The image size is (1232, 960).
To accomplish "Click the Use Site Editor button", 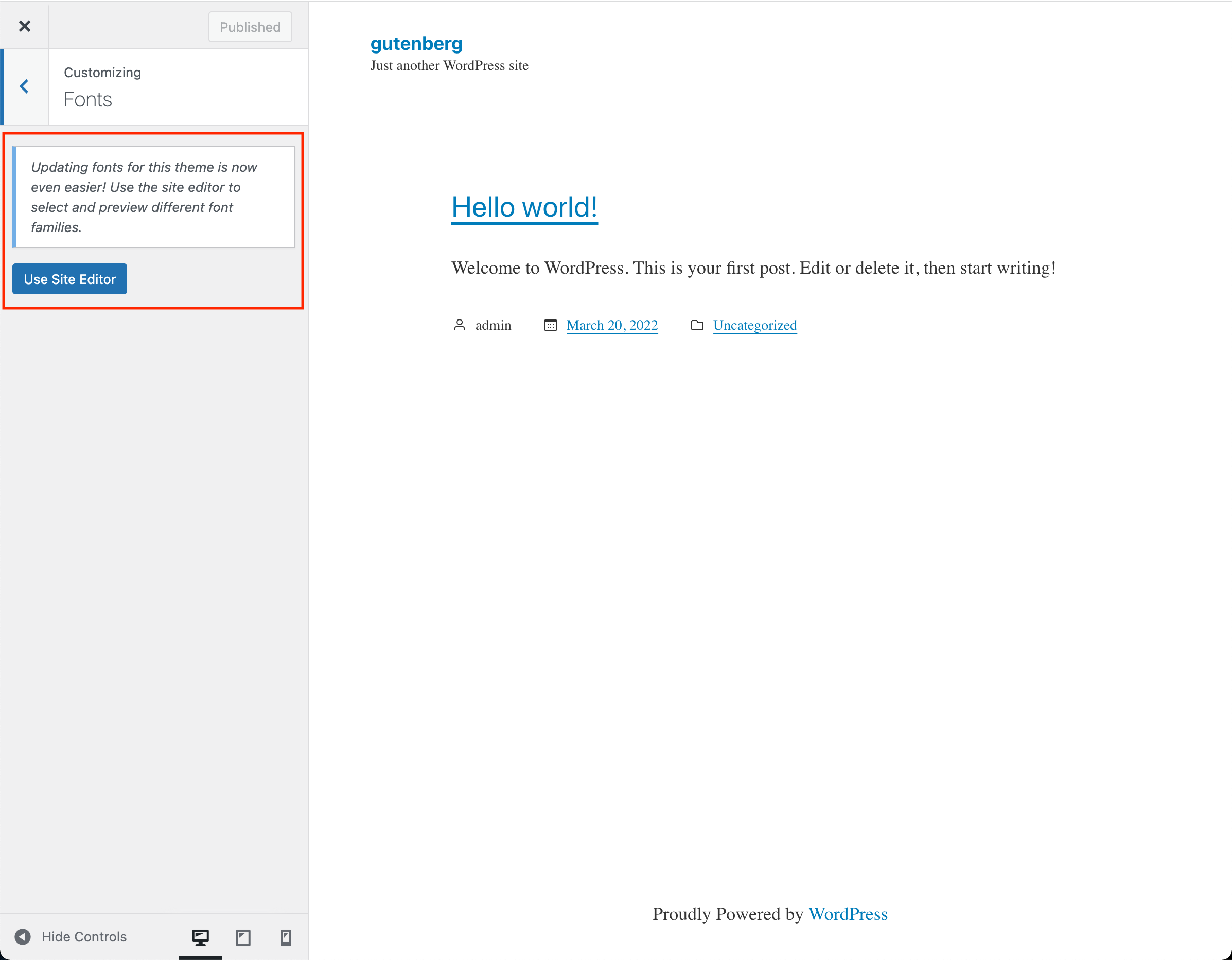I will tap(69, 279).
